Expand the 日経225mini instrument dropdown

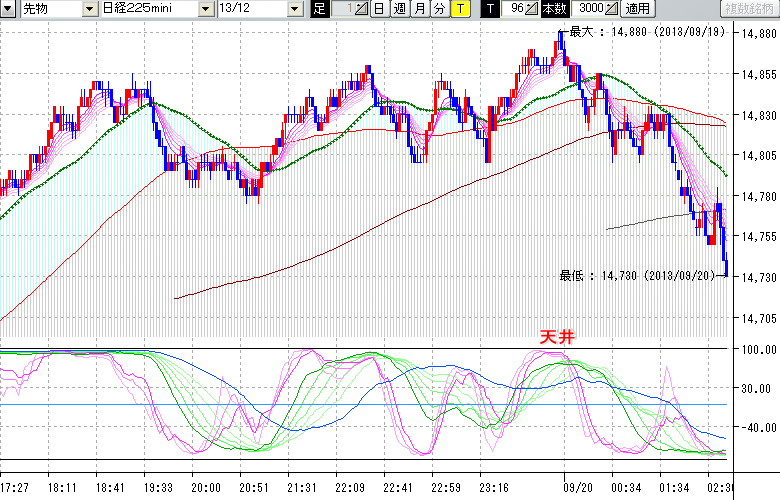(205, 9)
